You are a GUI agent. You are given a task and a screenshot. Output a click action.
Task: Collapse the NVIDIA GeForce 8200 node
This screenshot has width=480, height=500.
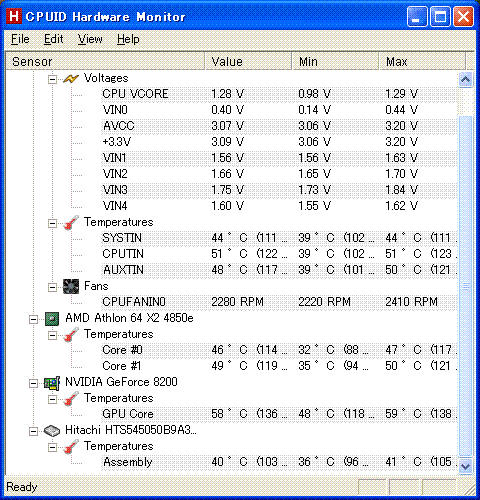click(x=33, y=383)
